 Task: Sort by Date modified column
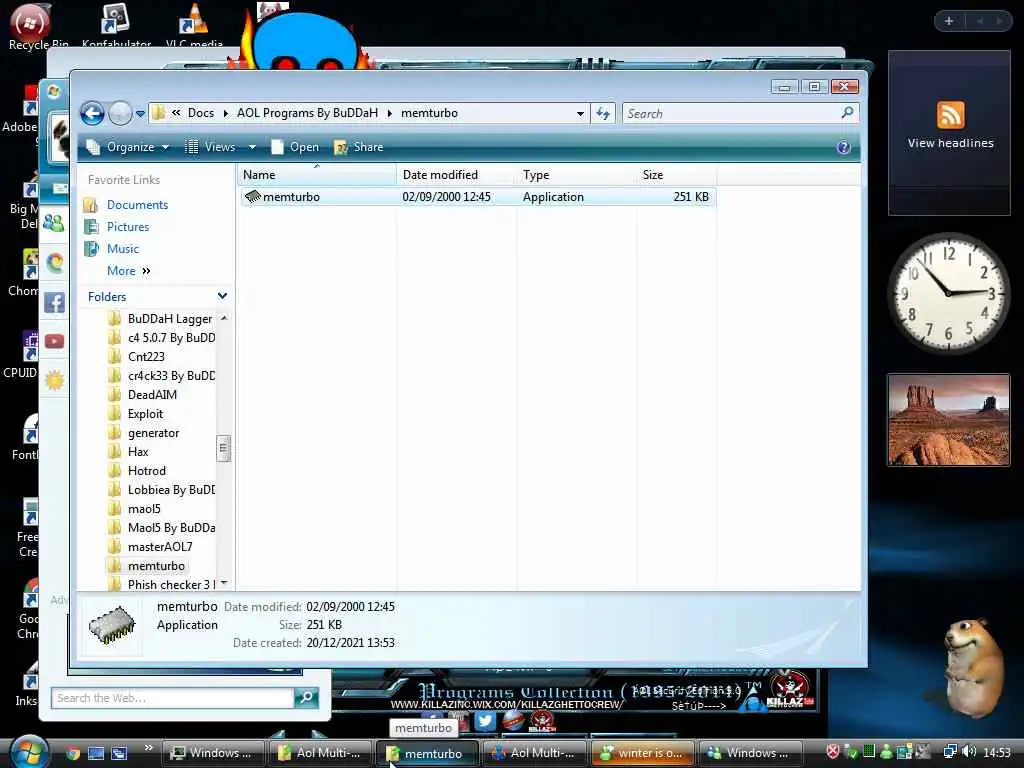pyautogui.click(x=456, y=175)
